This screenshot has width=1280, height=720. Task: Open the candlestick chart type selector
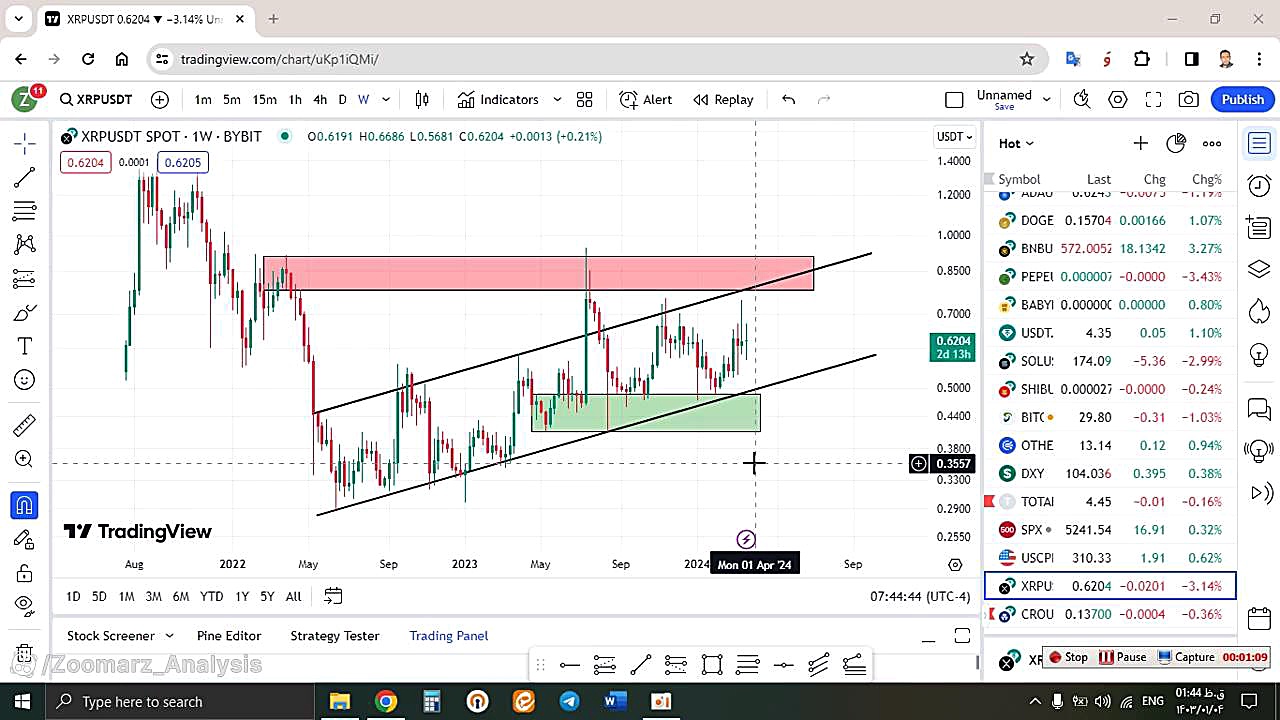[422, 99]
